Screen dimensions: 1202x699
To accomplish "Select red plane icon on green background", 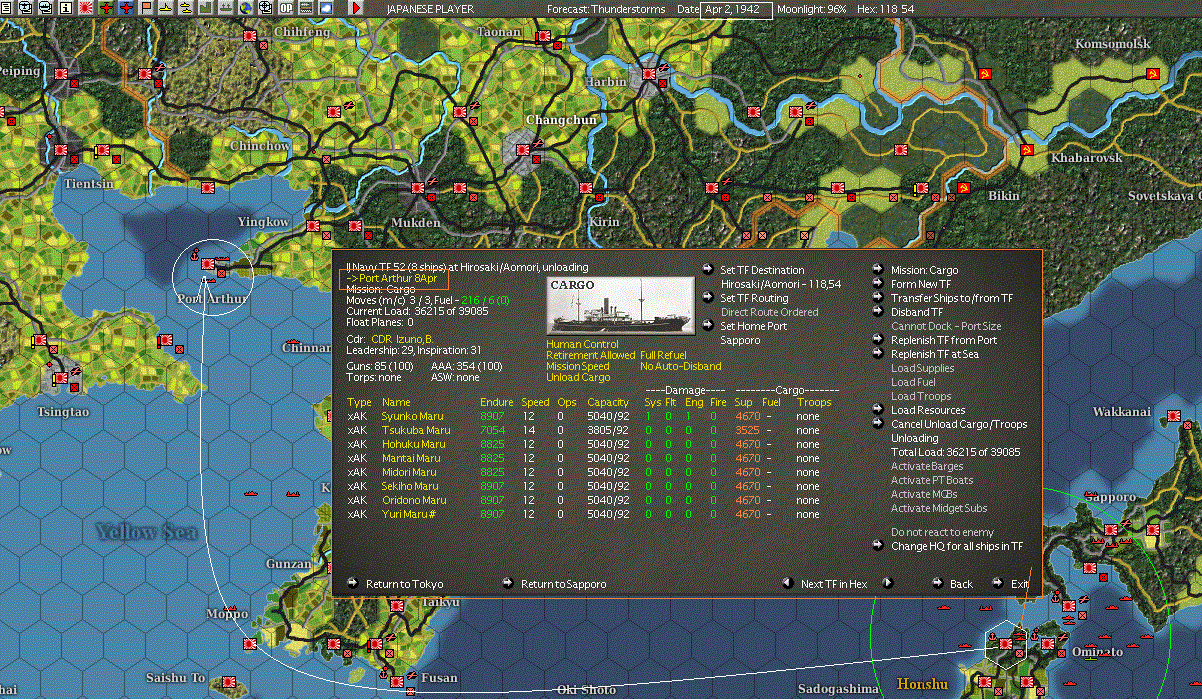I will (106, 8).
